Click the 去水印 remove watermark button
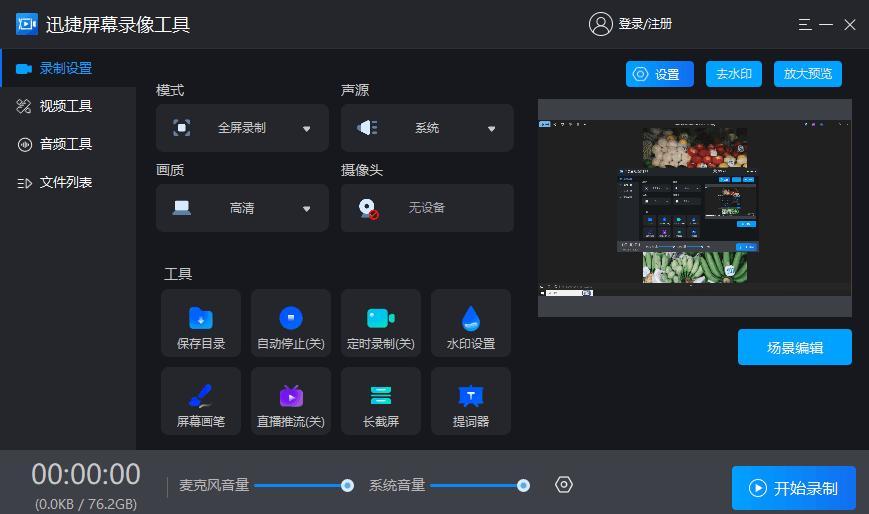This screenshot has height=514, width=869. 734,74
